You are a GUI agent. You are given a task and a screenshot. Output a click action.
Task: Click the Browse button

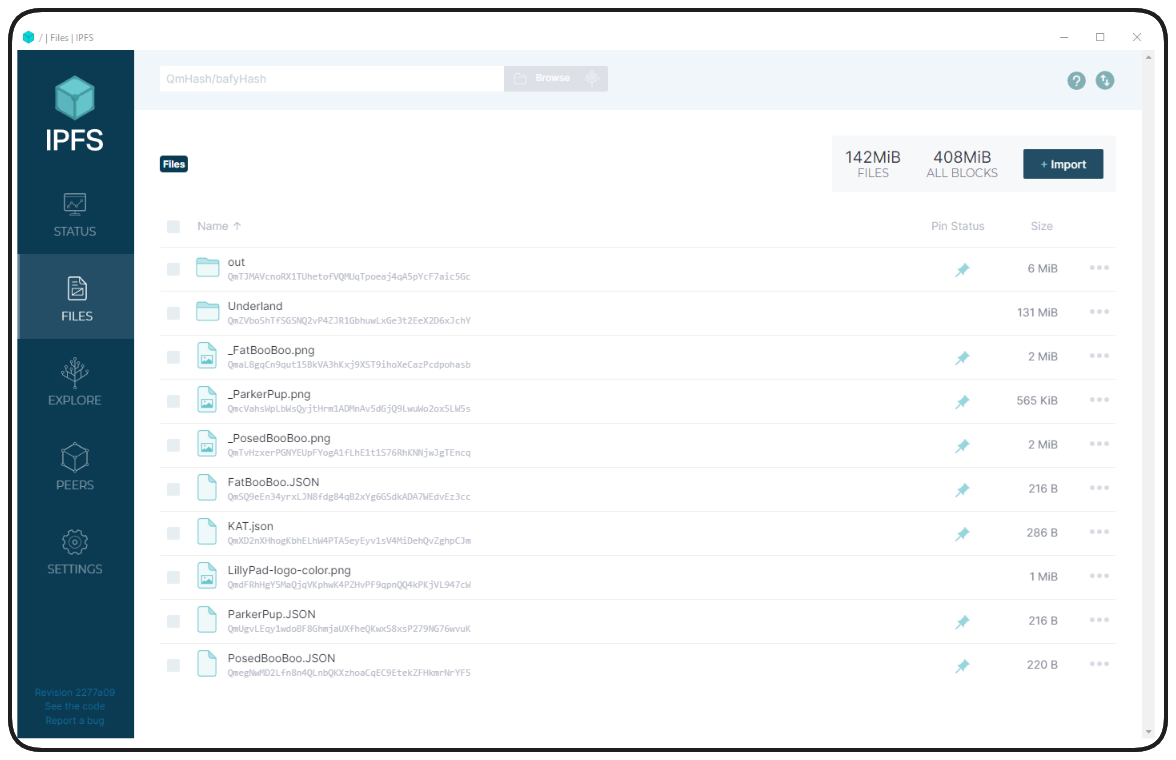pos(542,79)
